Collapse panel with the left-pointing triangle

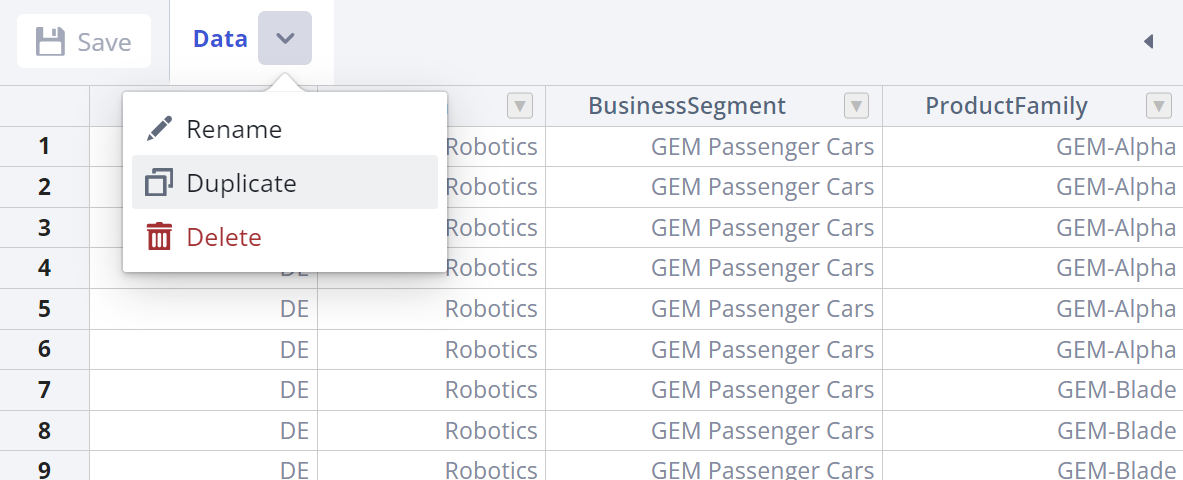(1148, 41)
